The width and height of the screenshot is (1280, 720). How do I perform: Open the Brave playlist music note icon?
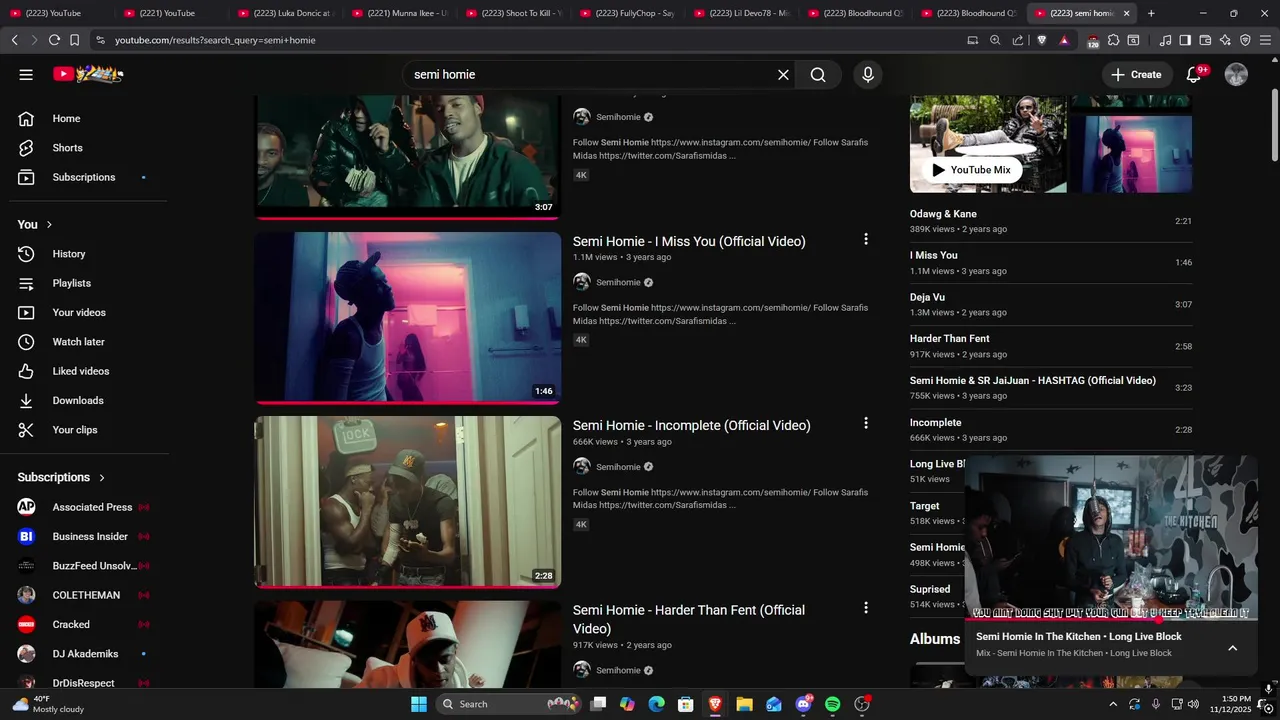pyautogui.click(x=1165, y=40)
